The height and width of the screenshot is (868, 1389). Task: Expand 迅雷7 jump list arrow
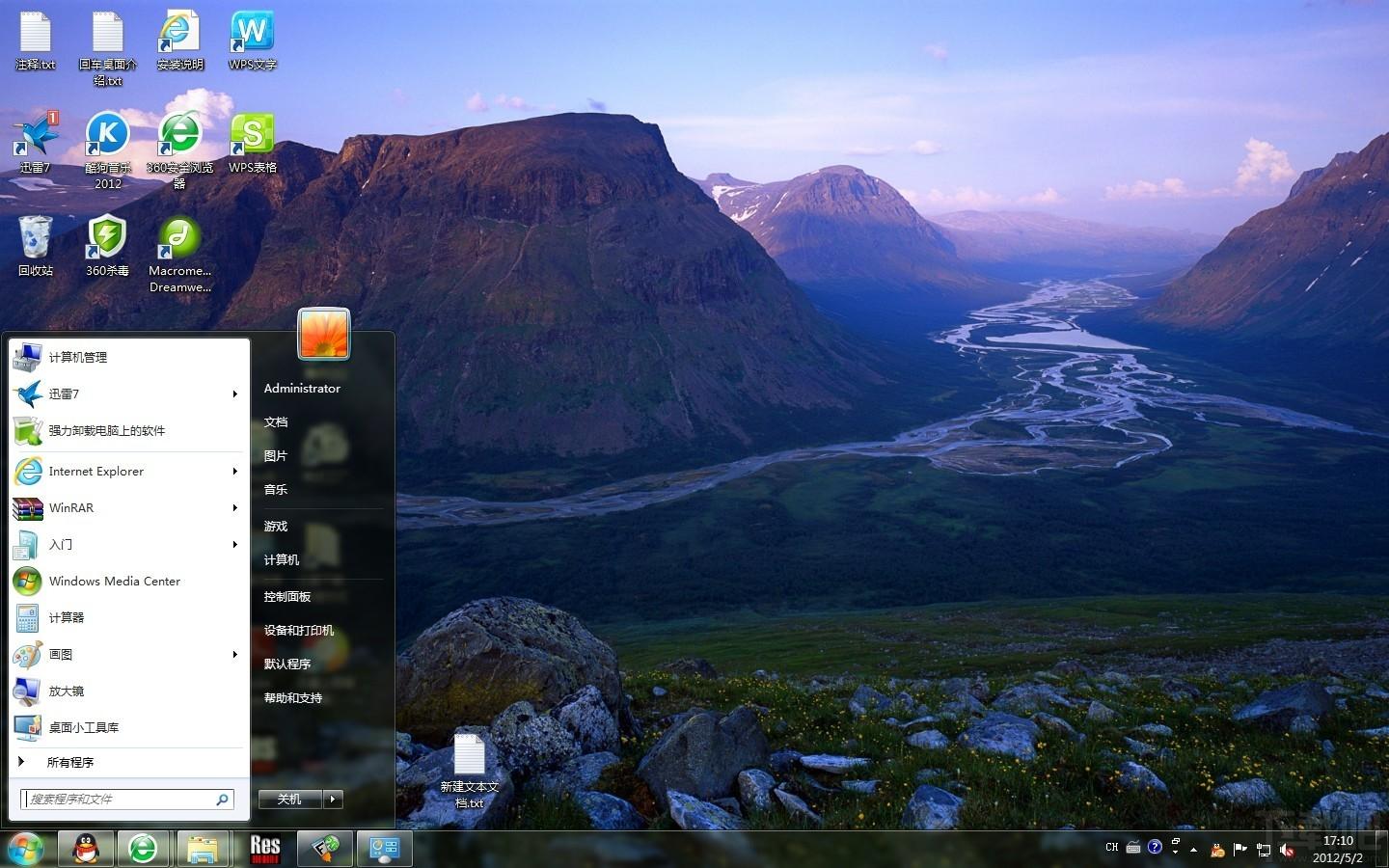point(234,393)
